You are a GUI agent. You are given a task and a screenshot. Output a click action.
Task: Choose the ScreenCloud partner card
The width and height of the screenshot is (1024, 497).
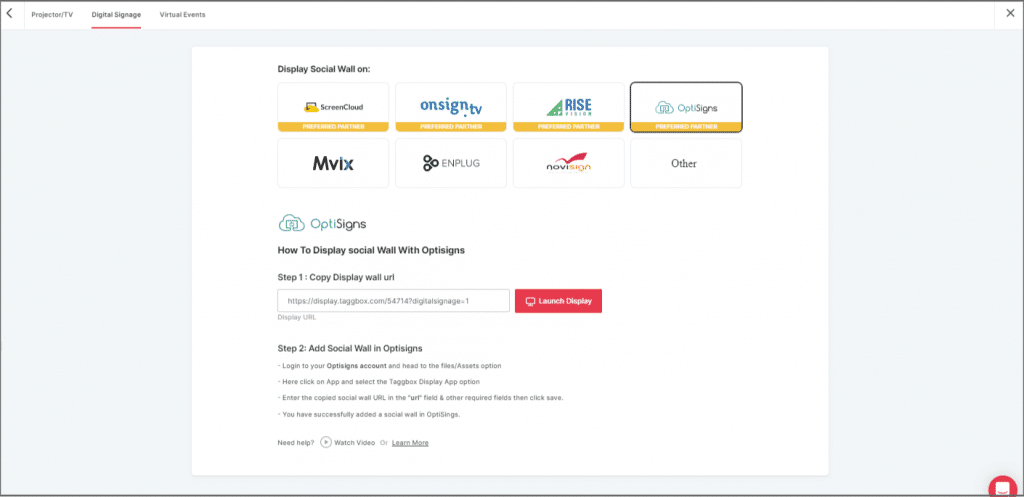click(x=333, y=107)
